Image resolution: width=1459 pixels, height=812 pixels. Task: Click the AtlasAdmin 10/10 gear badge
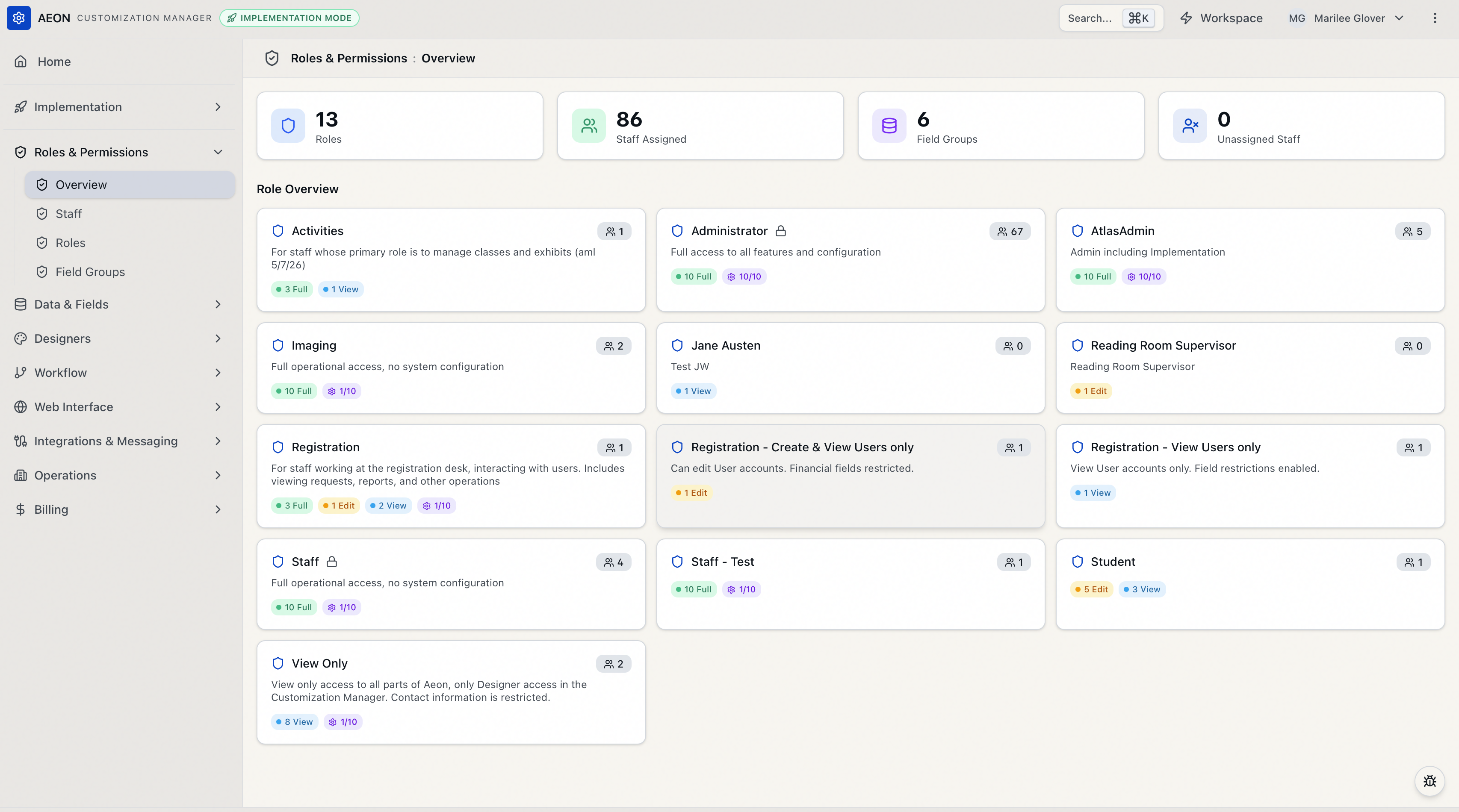coord(1144,277)
